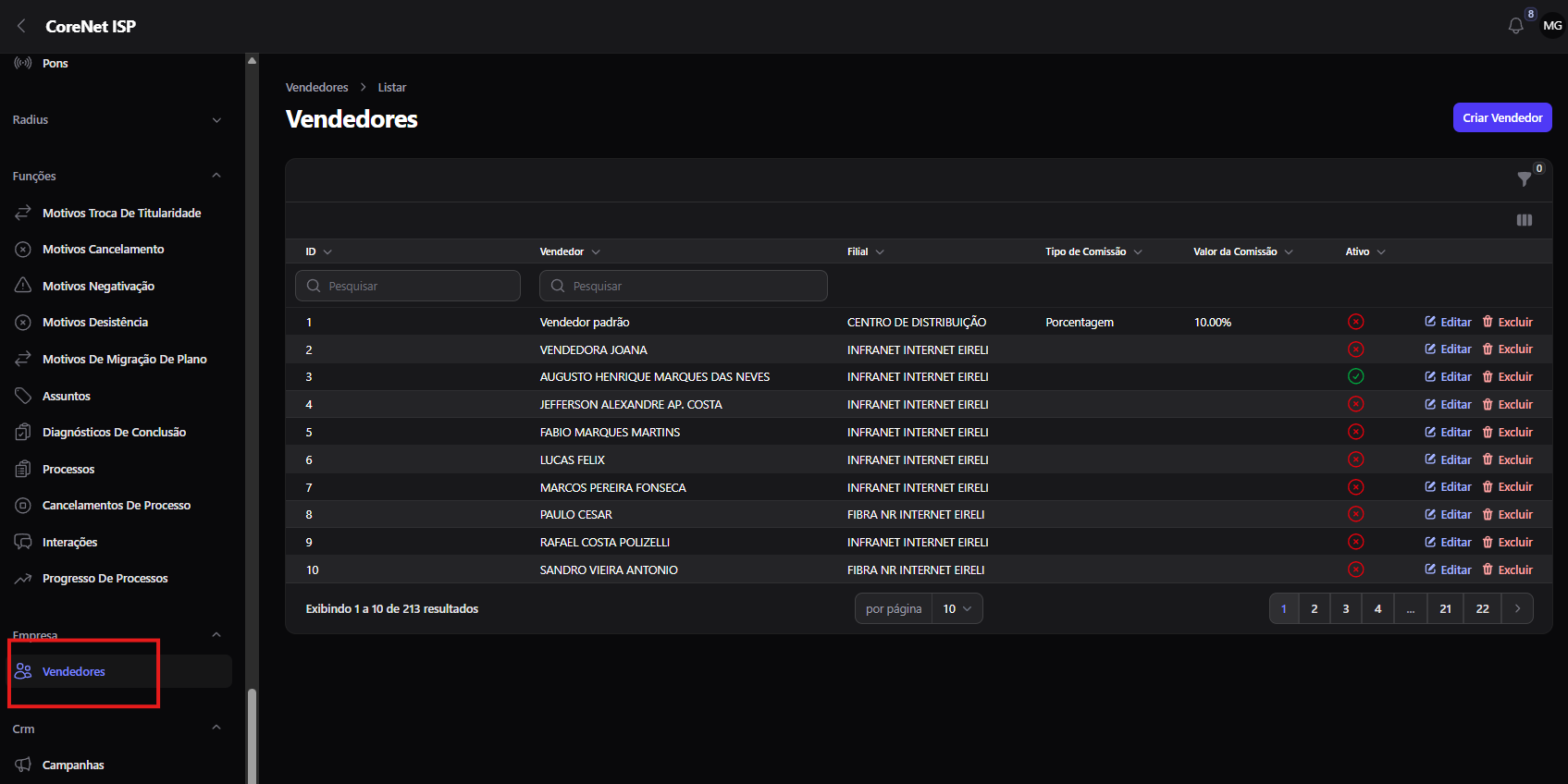The image size is (1568, 784).
Task: Click the trash icon for VENDEDORA JOANA
Action: pyautogui.click(x=1488, y=349)
